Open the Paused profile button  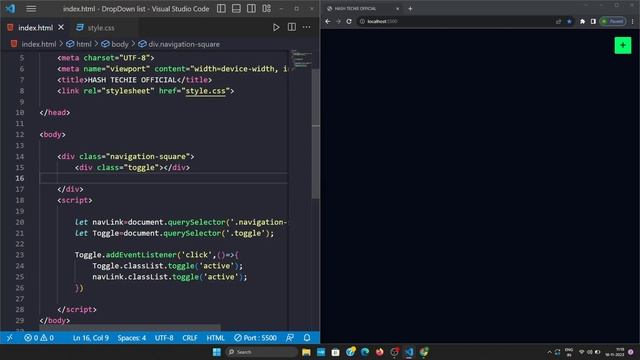pyautogui.click(x=613, y=21)
